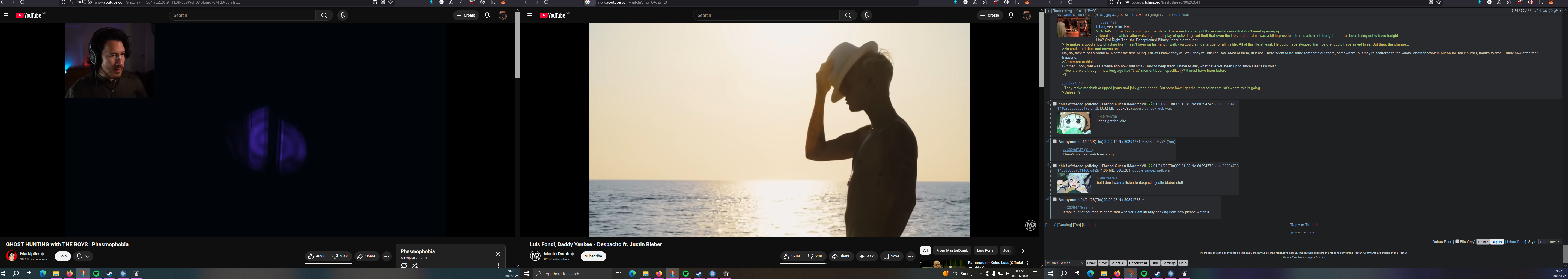Click the Deselect All button

click(x=1138, y=263)
